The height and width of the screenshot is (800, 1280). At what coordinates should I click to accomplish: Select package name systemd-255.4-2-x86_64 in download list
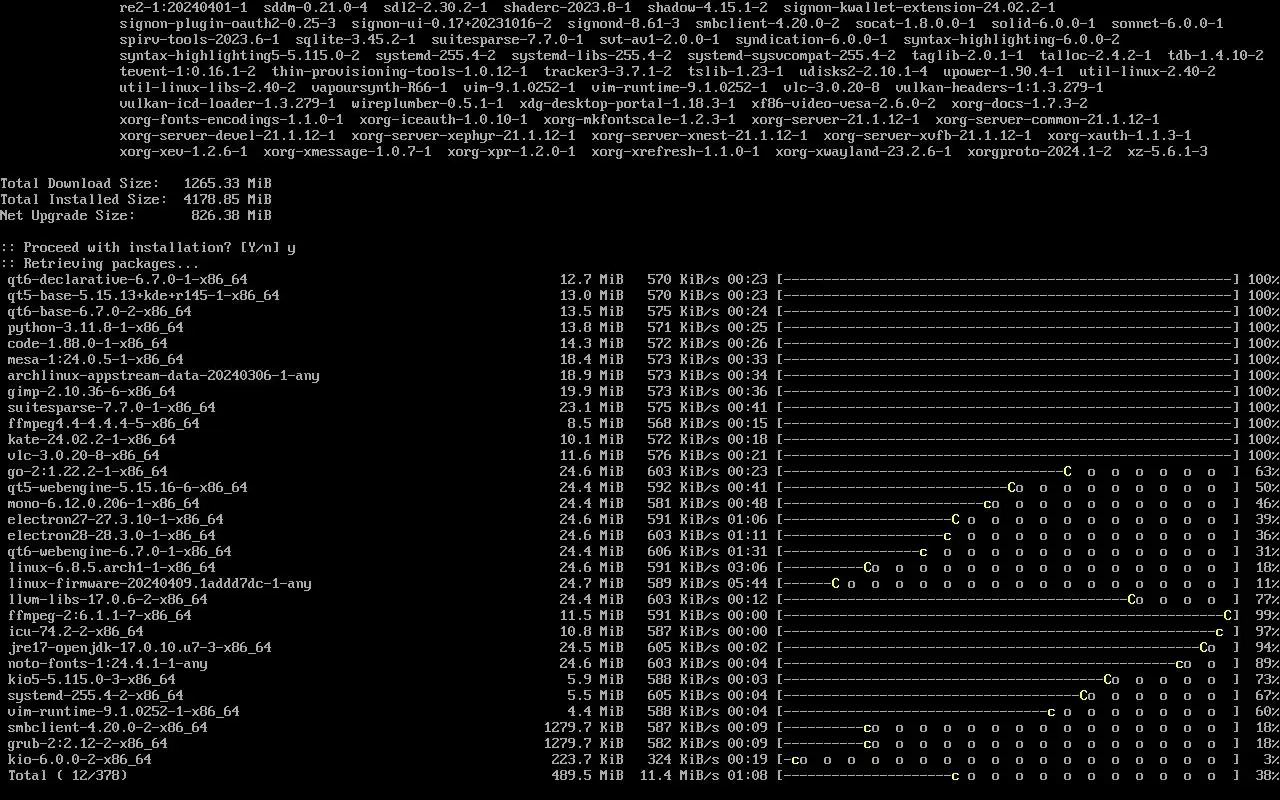pyautogui.click(x=96, y=695)
